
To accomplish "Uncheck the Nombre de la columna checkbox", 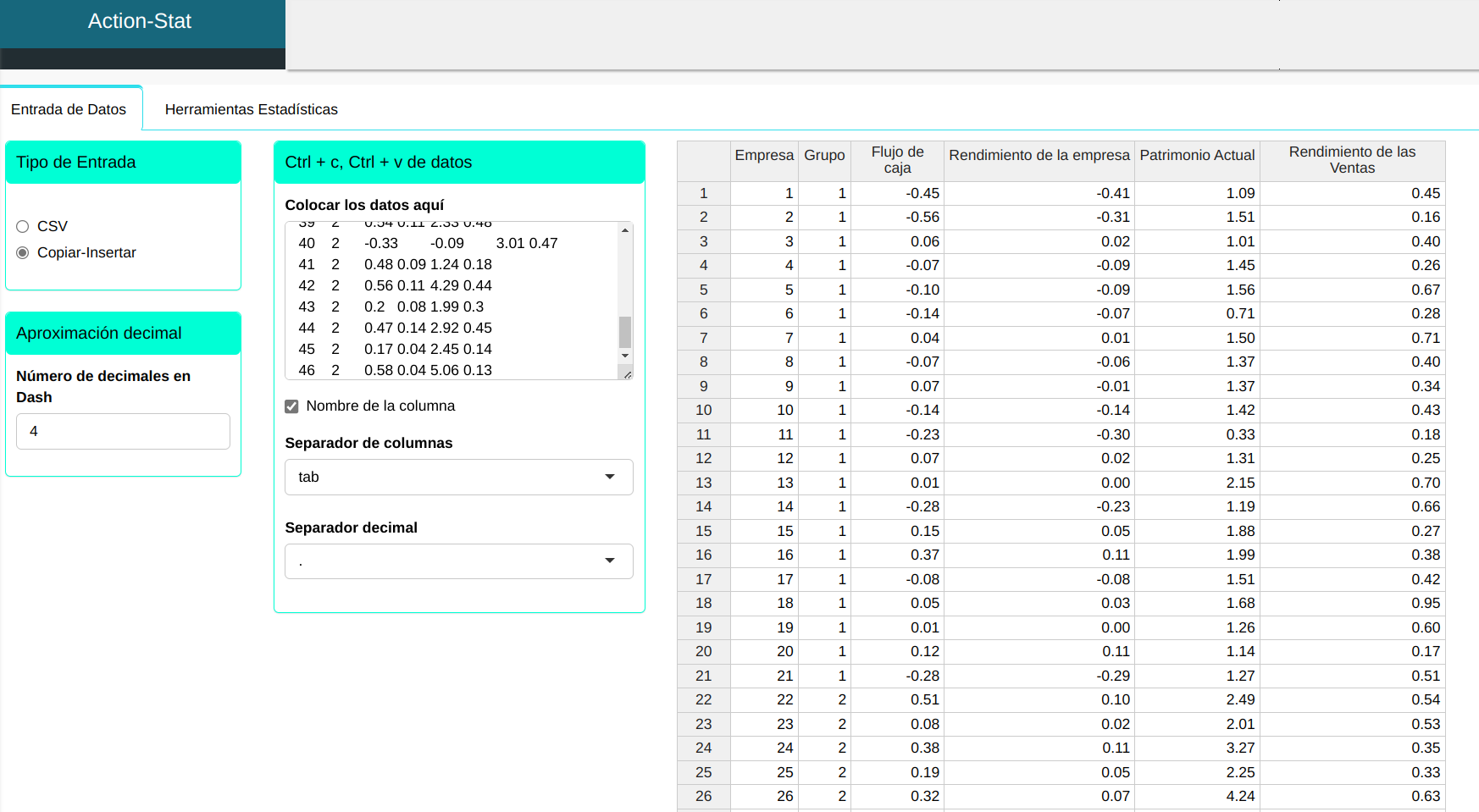I will (x=292, y=406).
